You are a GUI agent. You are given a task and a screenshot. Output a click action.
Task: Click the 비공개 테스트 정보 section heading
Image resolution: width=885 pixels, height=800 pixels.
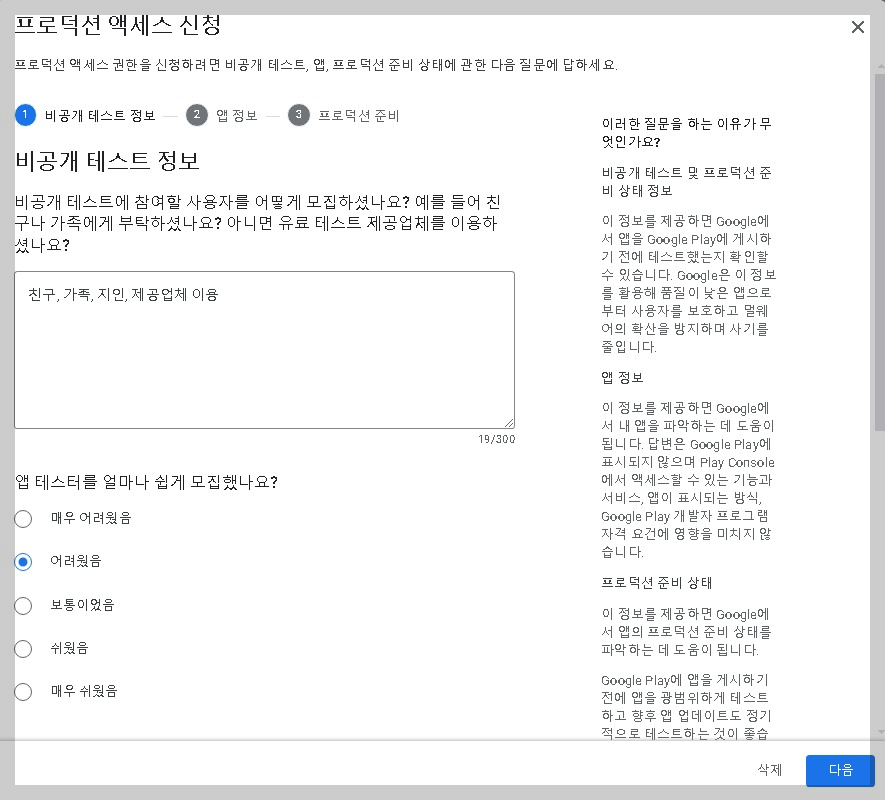[x=107, y=161]
